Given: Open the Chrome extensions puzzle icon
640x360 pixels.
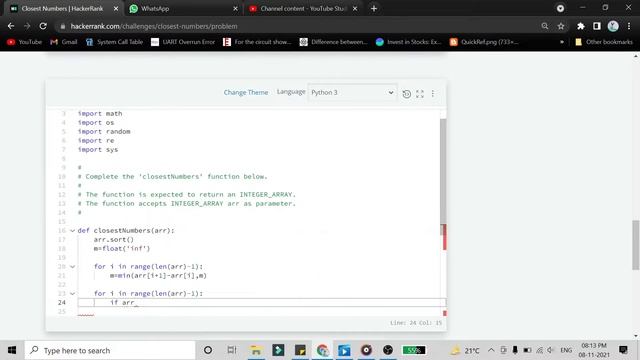Looking at the screenshot, I should (581, 26).
